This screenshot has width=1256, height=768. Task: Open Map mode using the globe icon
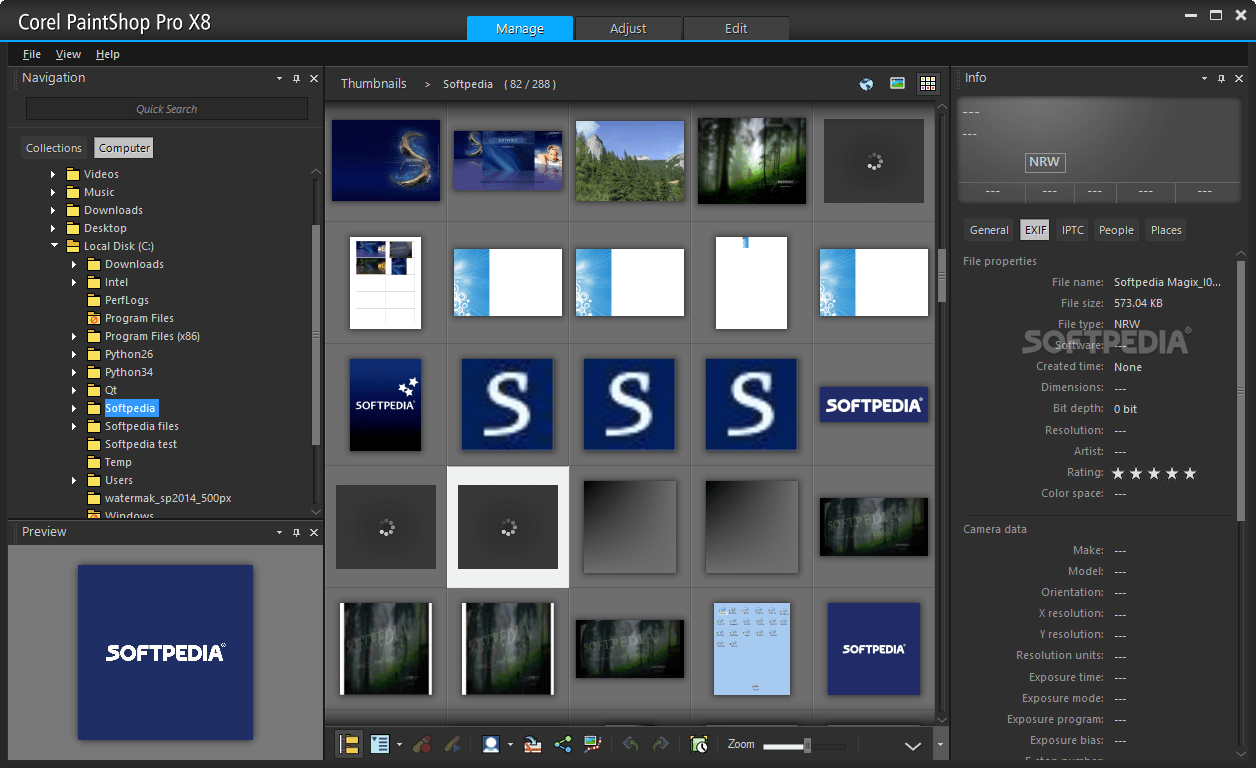point(866,84)
